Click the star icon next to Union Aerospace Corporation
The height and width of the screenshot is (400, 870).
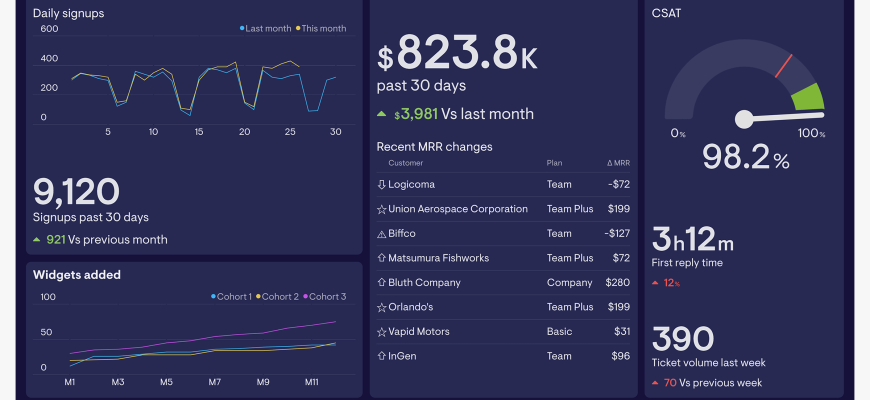pos(381,210)
